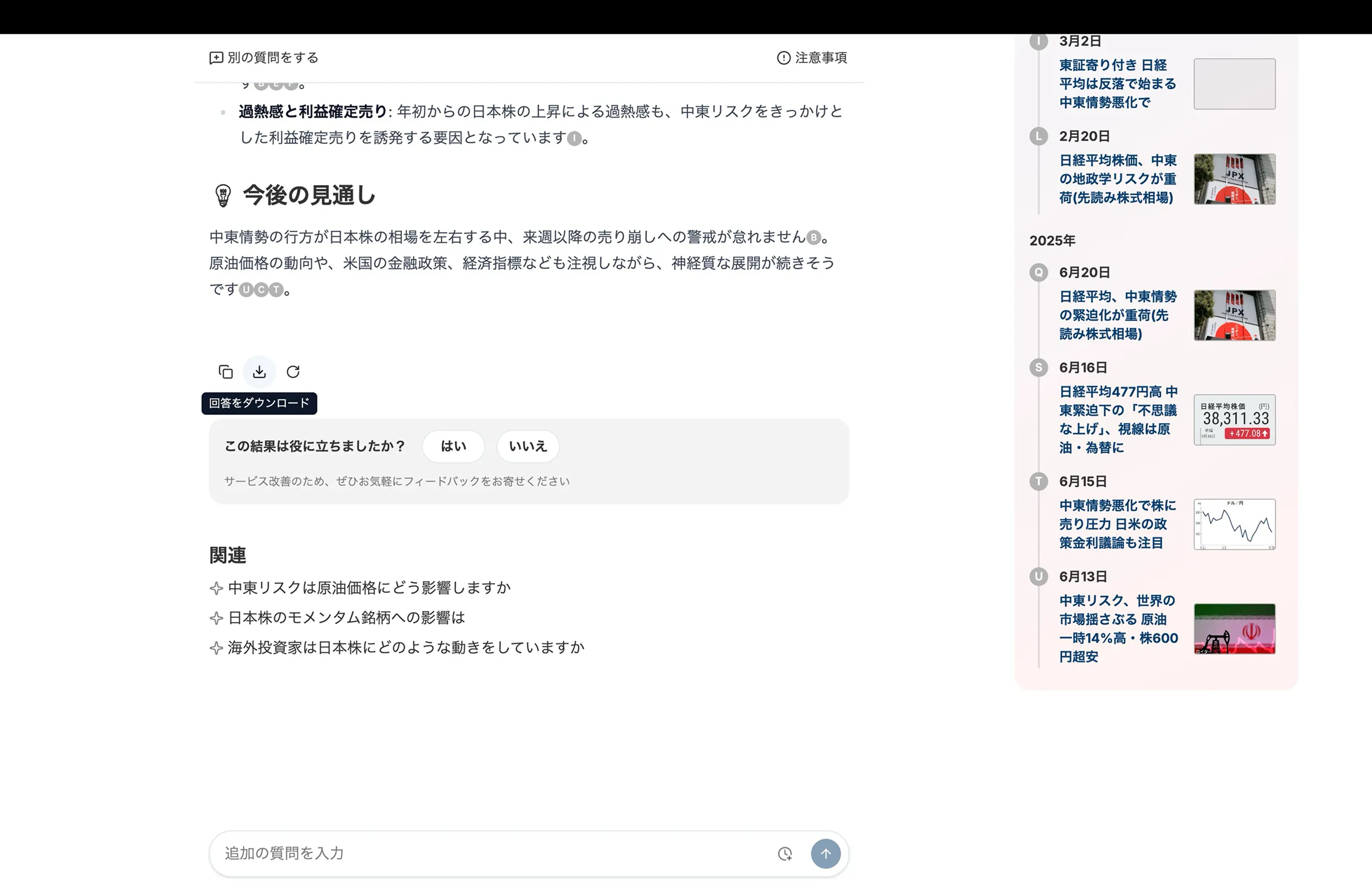Screen dimensions: 1372x892
Task: Open article 中東リスク、世界の市場揺さぶる
Action: pos(1118,628)
